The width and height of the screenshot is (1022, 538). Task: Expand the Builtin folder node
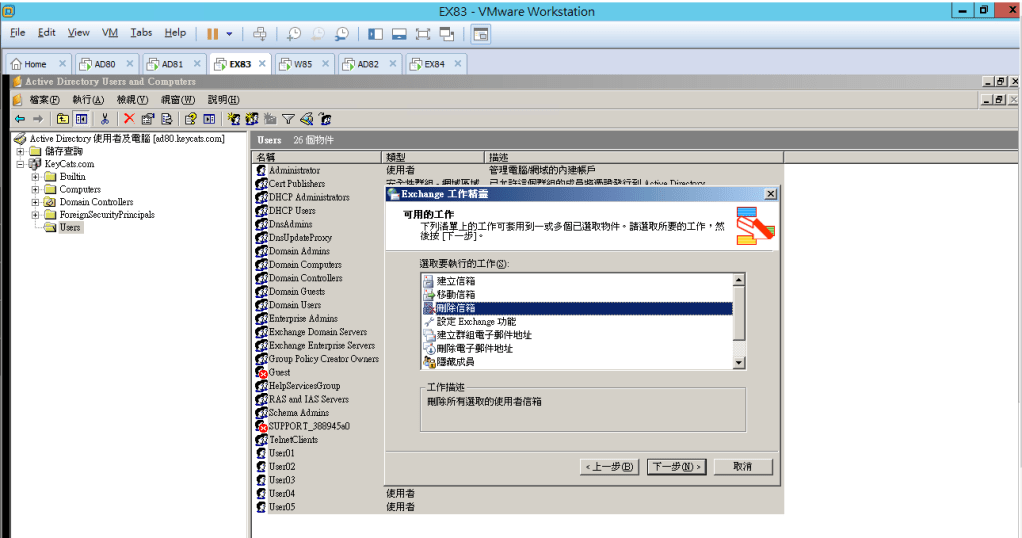36,176
